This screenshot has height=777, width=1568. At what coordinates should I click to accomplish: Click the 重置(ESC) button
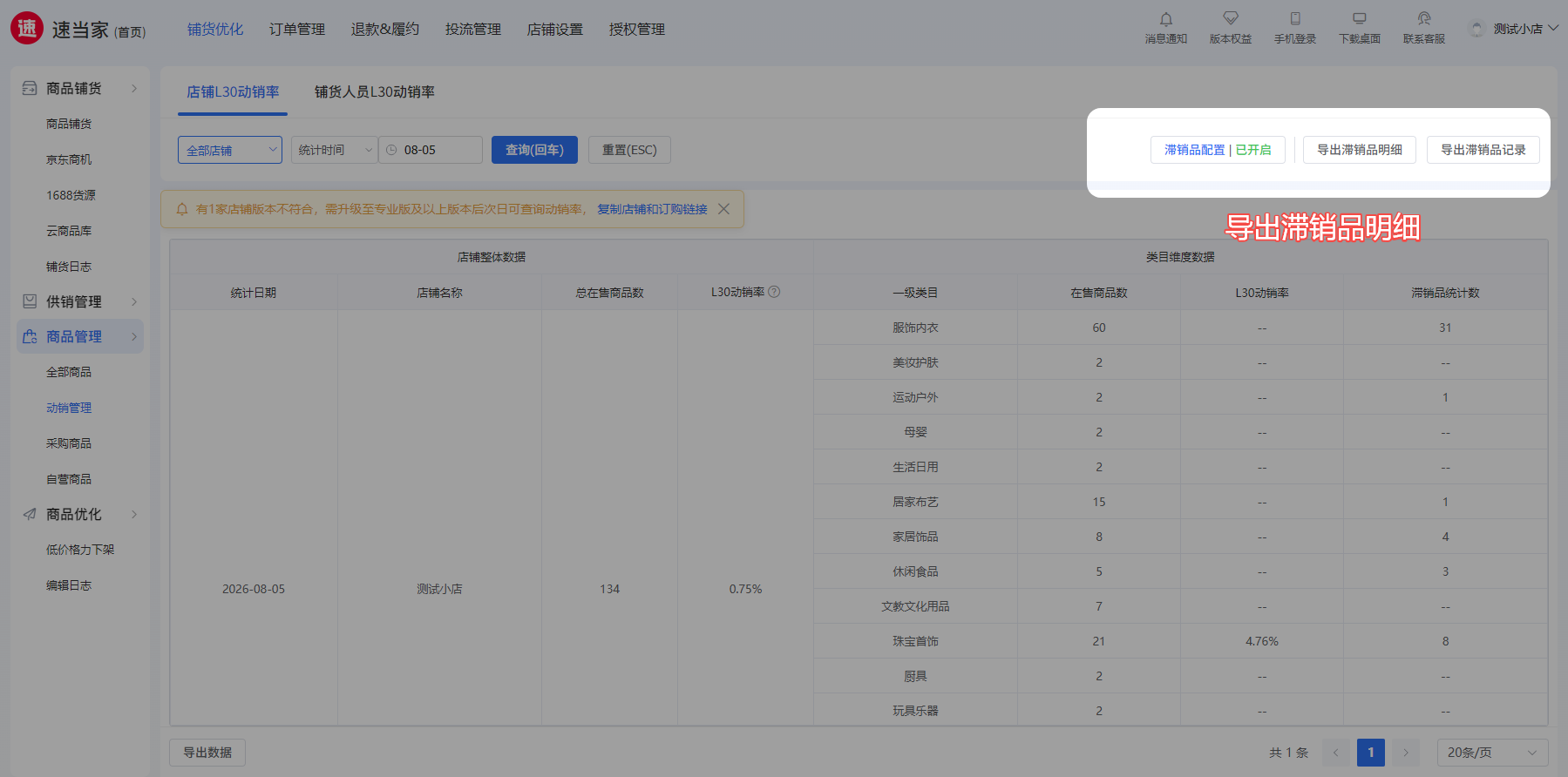click(x=629, y=150)
